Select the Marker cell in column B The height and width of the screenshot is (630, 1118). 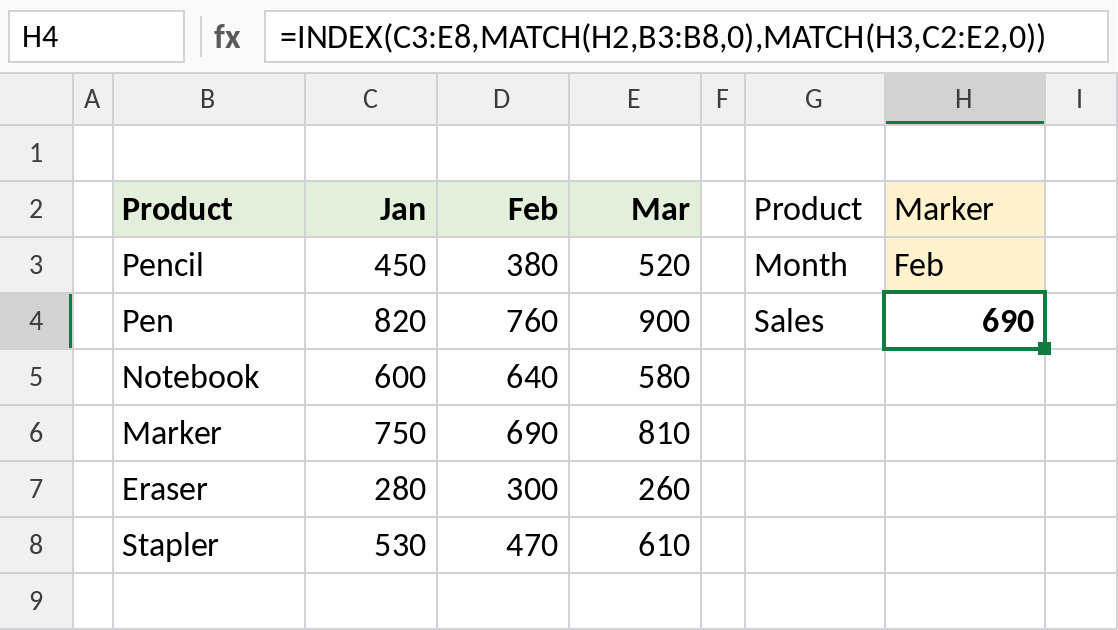pos(209,433)
